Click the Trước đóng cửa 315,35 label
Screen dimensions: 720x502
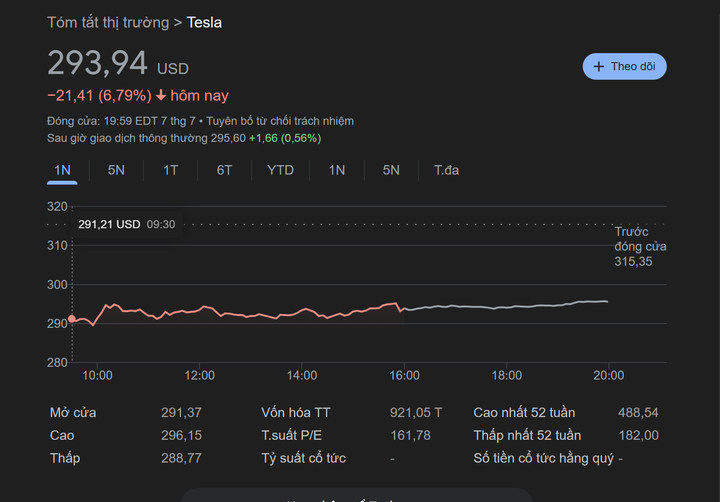[640, 247]
